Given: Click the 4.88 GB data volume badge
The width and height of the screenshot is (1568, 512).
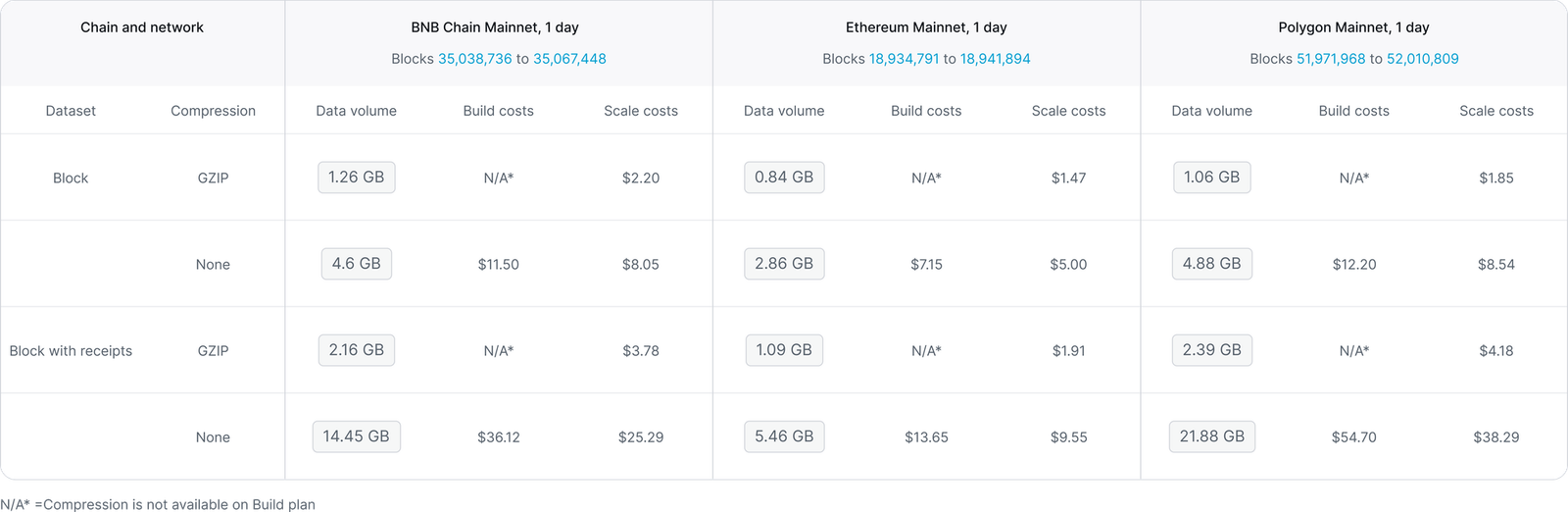Looking at the screenshot, I should pos(1211,264).
